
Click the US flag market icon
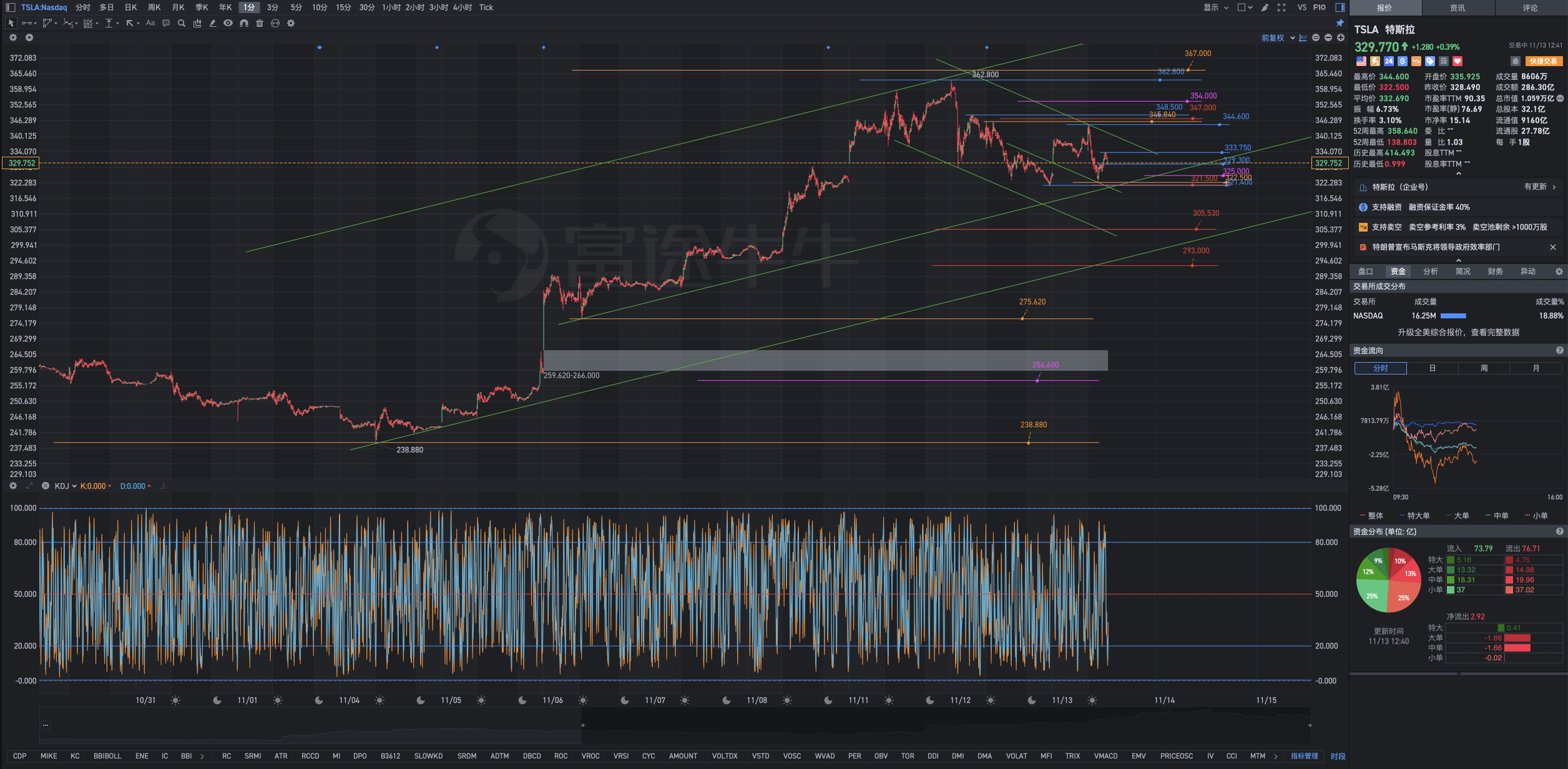pos(1361,61)
